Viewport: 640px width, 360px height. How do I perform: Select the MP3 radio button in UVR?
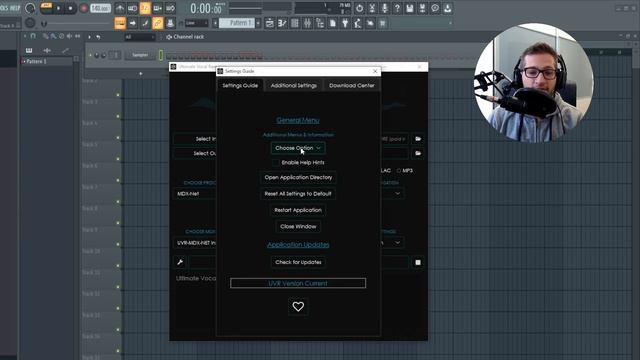tap(399, 171)
